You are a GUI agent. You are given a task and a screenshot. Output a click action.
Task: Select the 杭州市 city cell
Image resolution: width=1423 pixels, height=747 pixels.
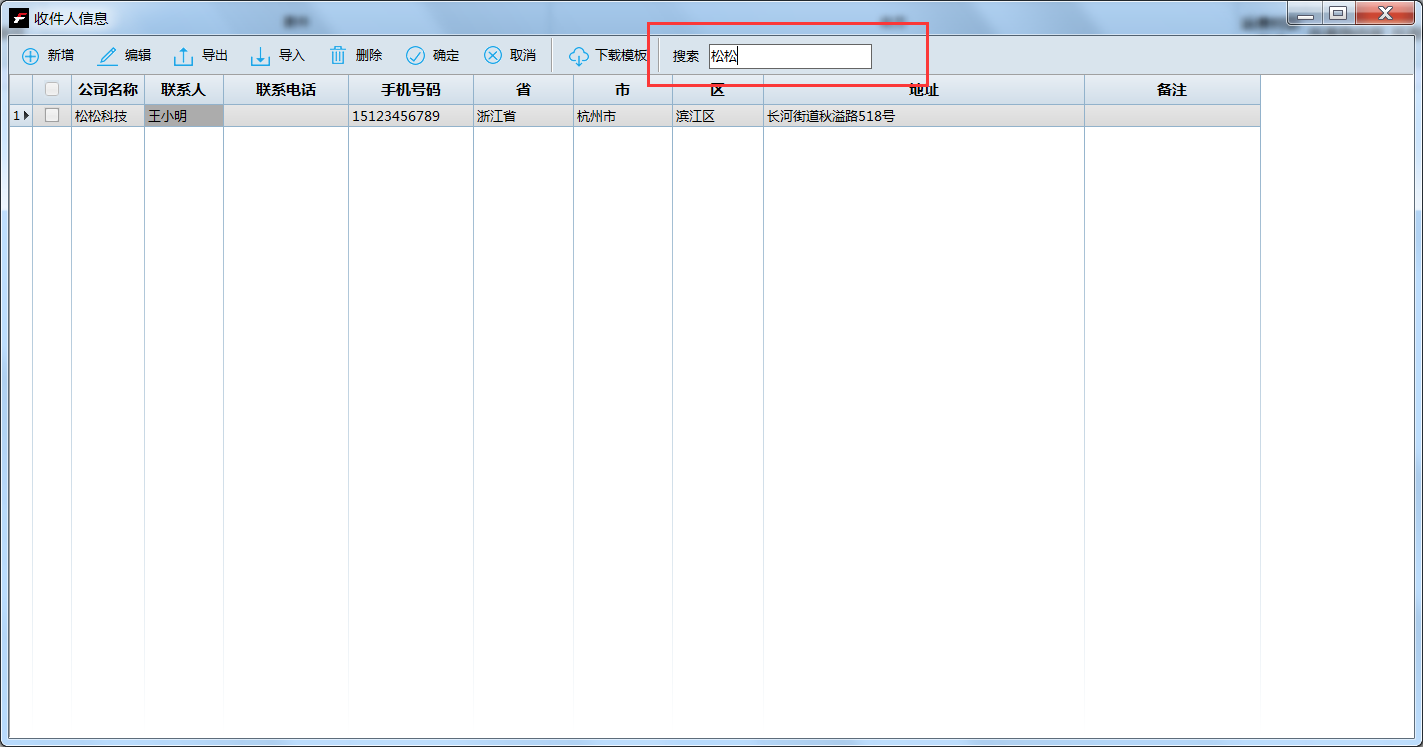[623, 116]
